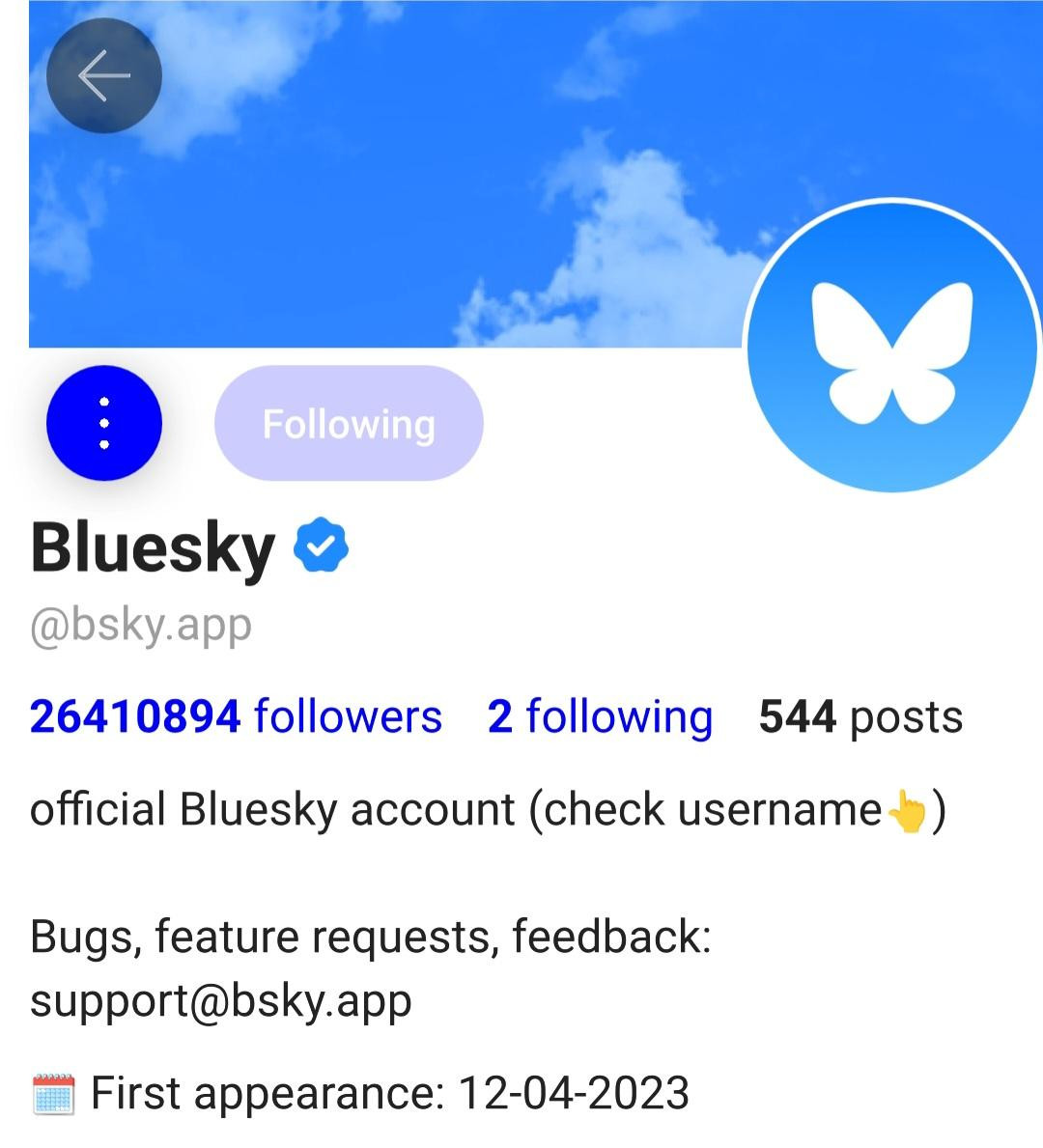Select the 12-04-2023 date
The height and width of the screenshot is (1148, 1043).
tap(574, 1093)
